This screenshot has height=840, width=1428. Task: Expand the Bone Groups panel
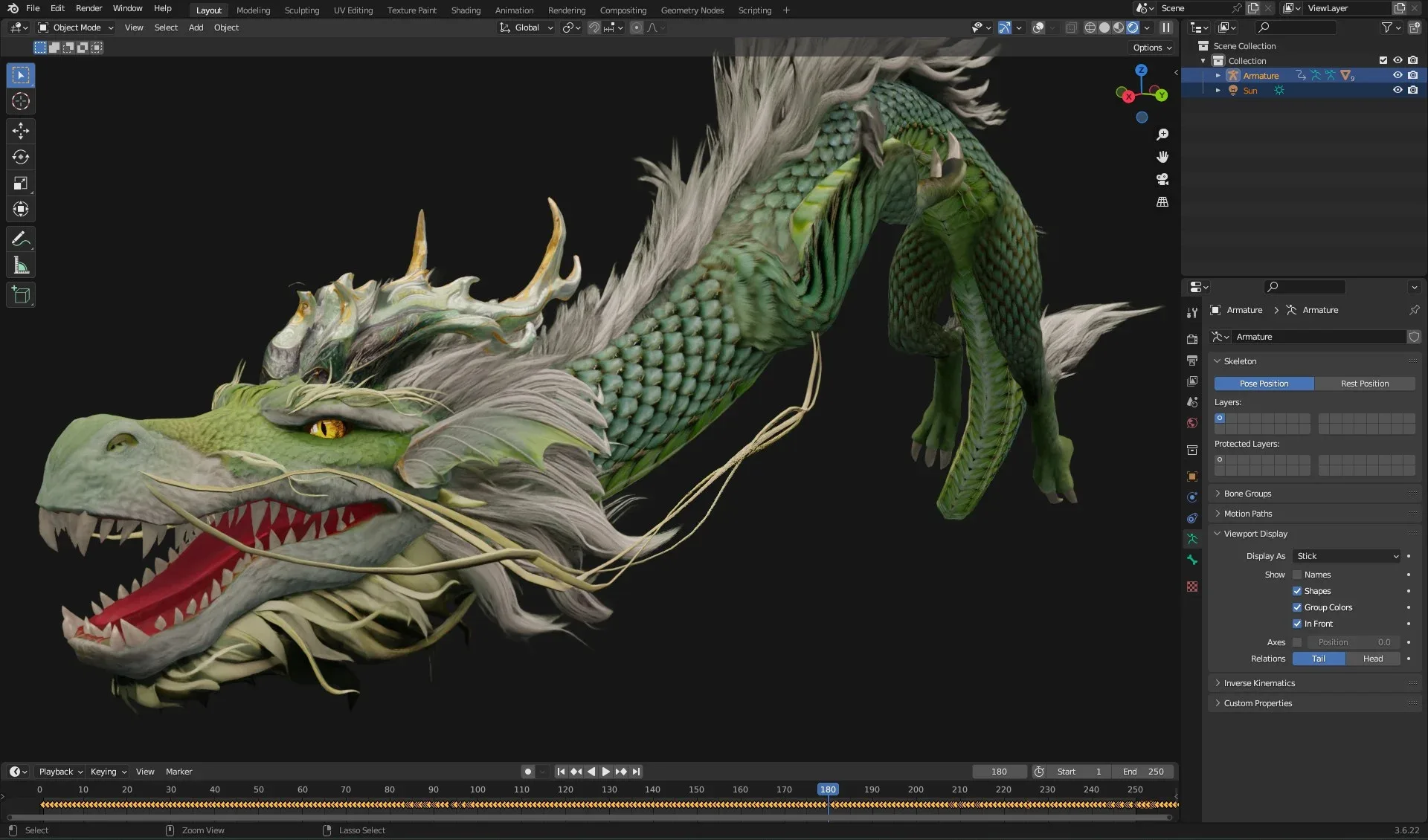click(1247, 493)
